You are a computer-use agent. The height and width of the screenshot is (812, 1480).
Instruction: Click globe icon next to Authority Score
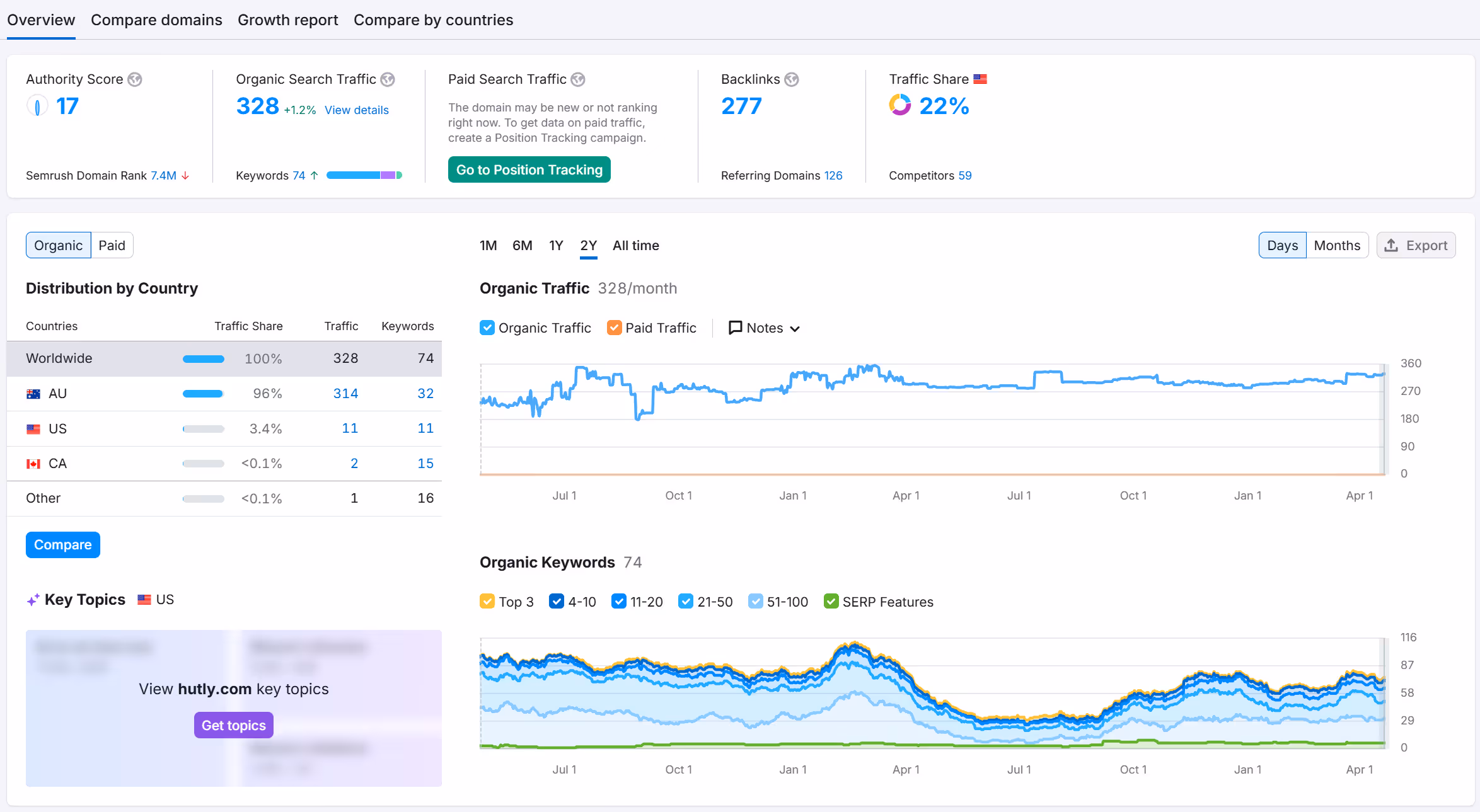135,79
